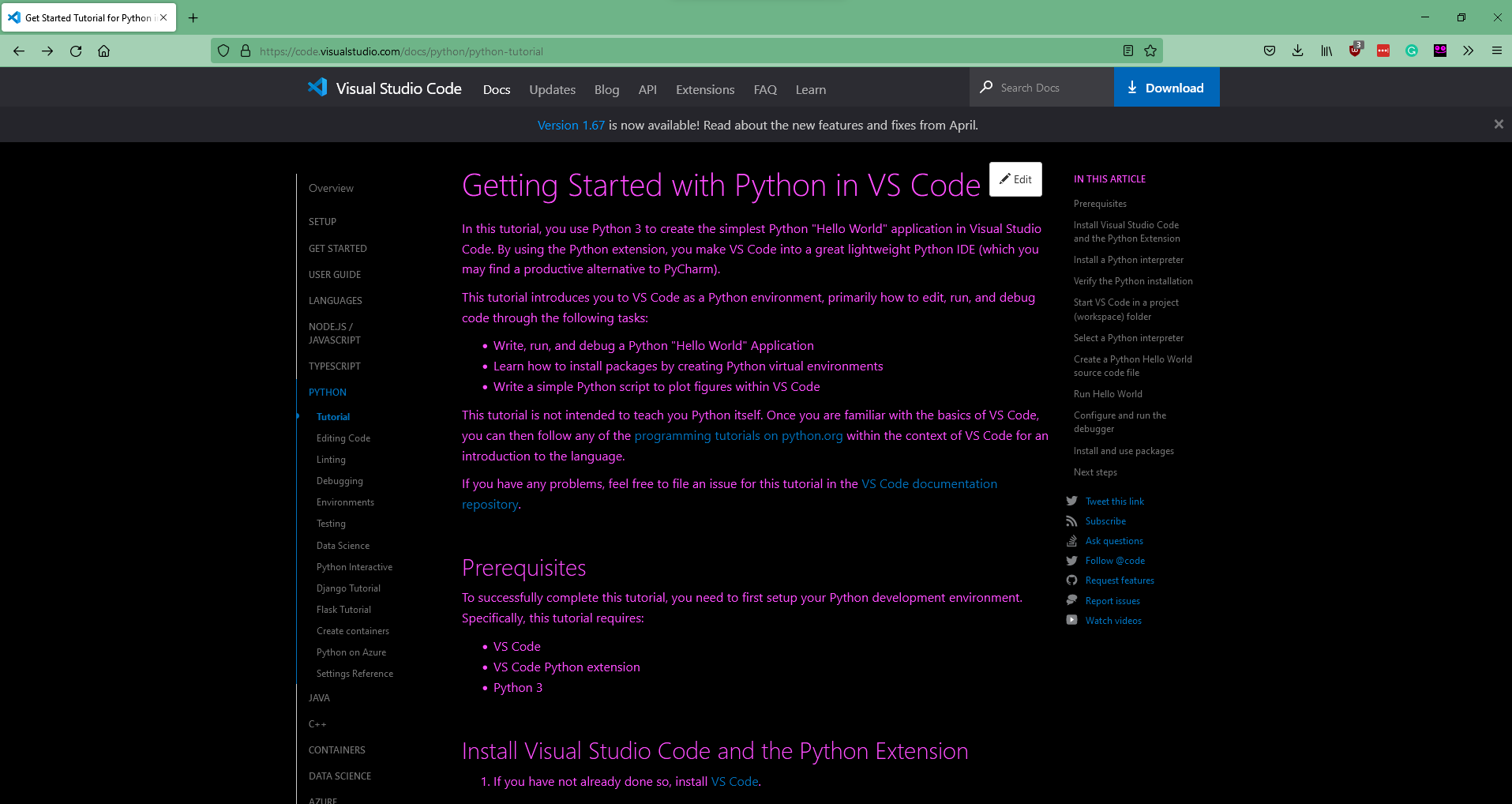Click the browser back arrow
1512x804 pixels.
pyautogui.click(x=19, y=51)
